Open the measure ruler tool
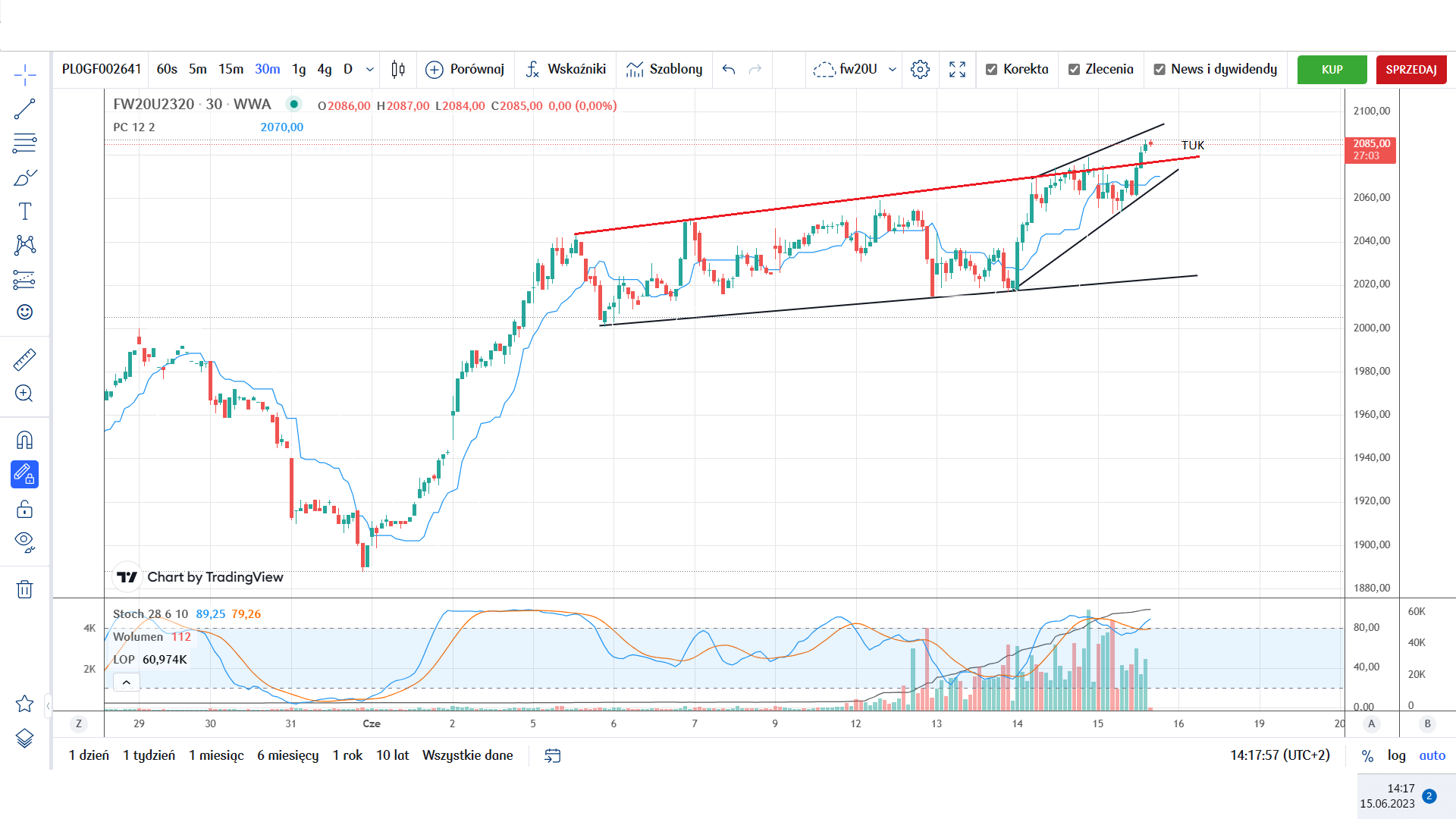 [24, 359]
